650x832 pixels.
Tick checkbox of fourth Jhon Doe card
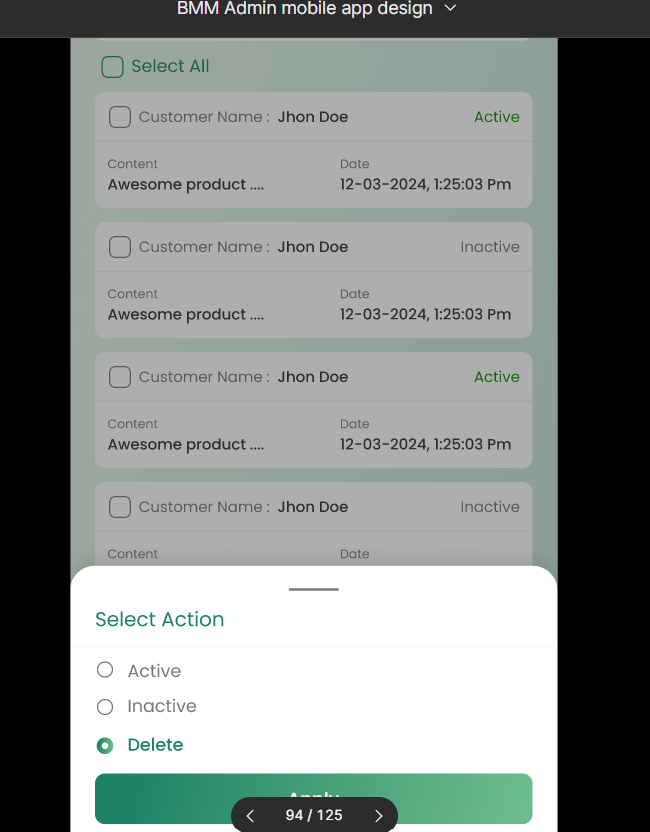120,507
